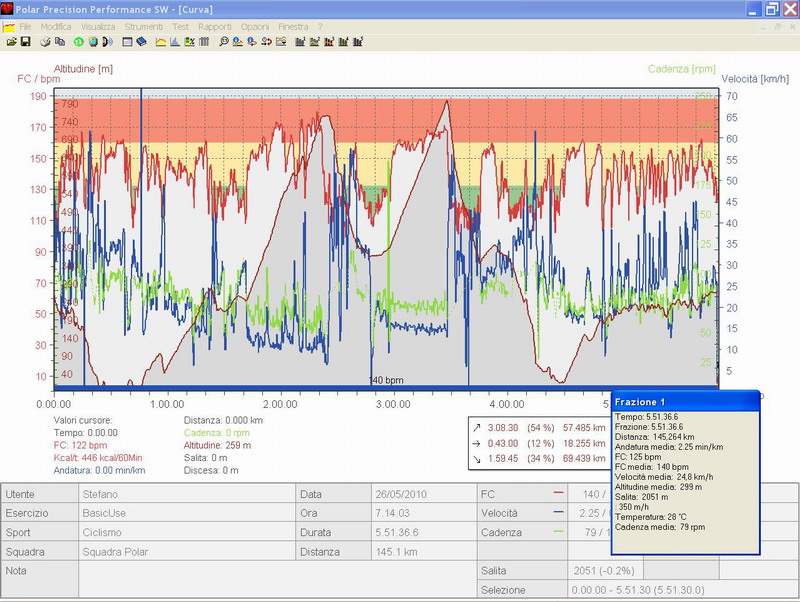Show the curve graph toolbar icon
800x602 pixels.
point(161,42)
